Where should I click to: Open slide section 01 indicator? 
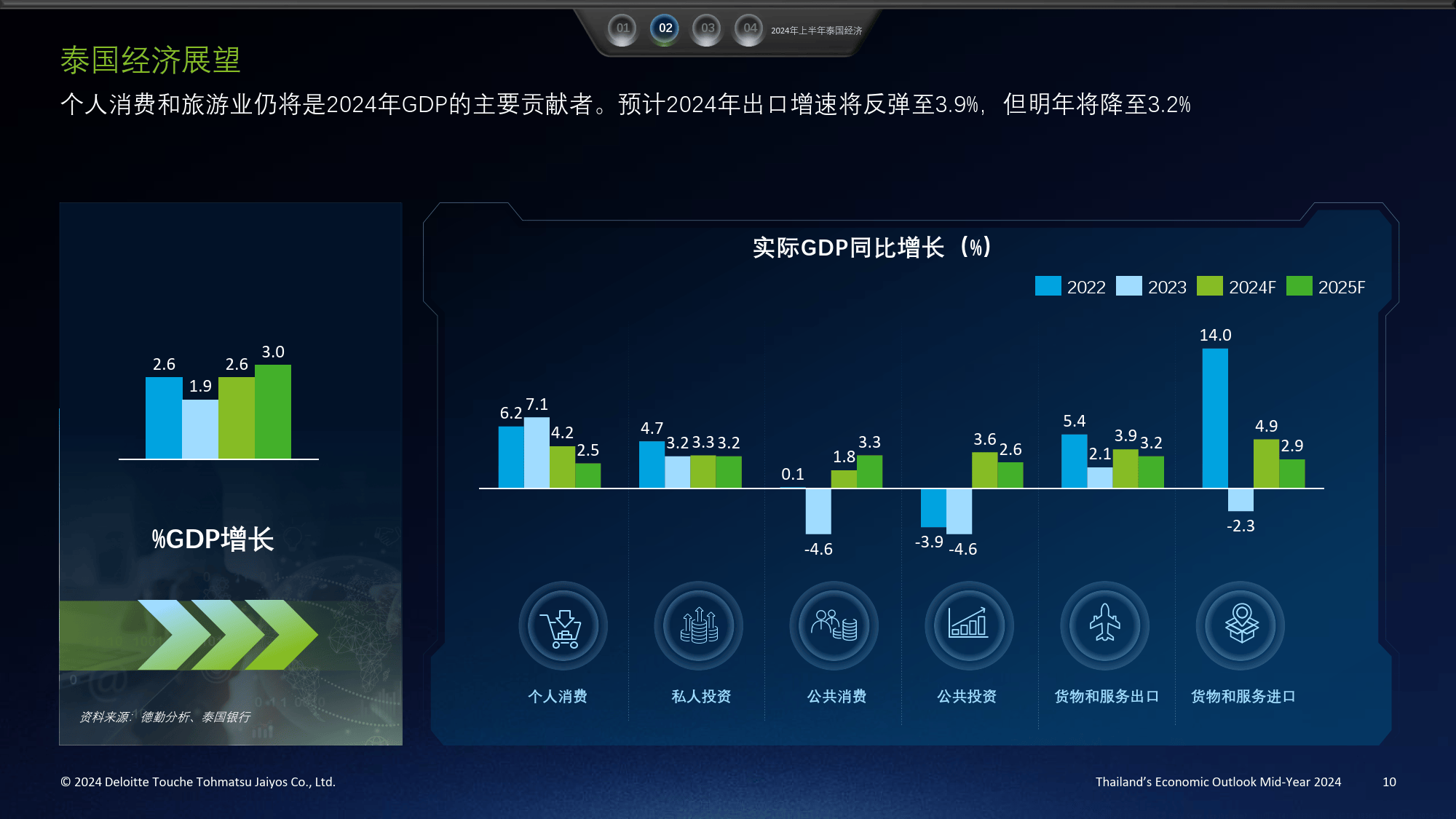622,29
